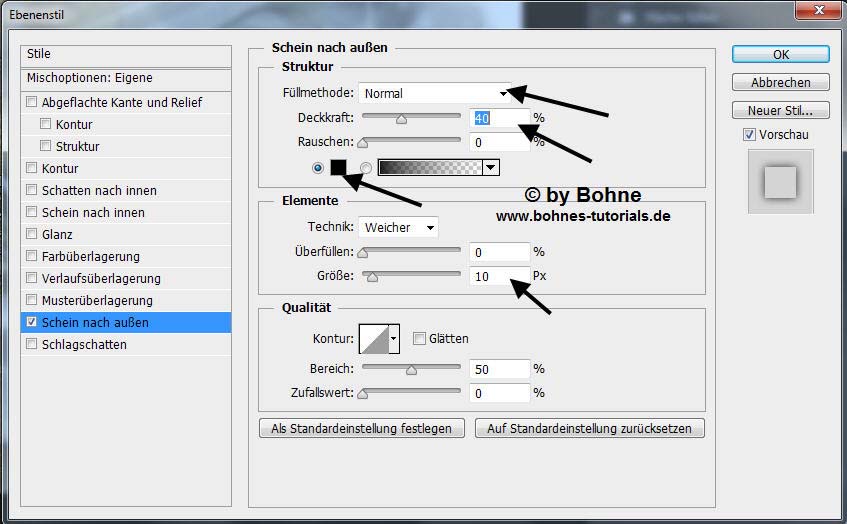Select the solid color radio button

pos(318,167)
